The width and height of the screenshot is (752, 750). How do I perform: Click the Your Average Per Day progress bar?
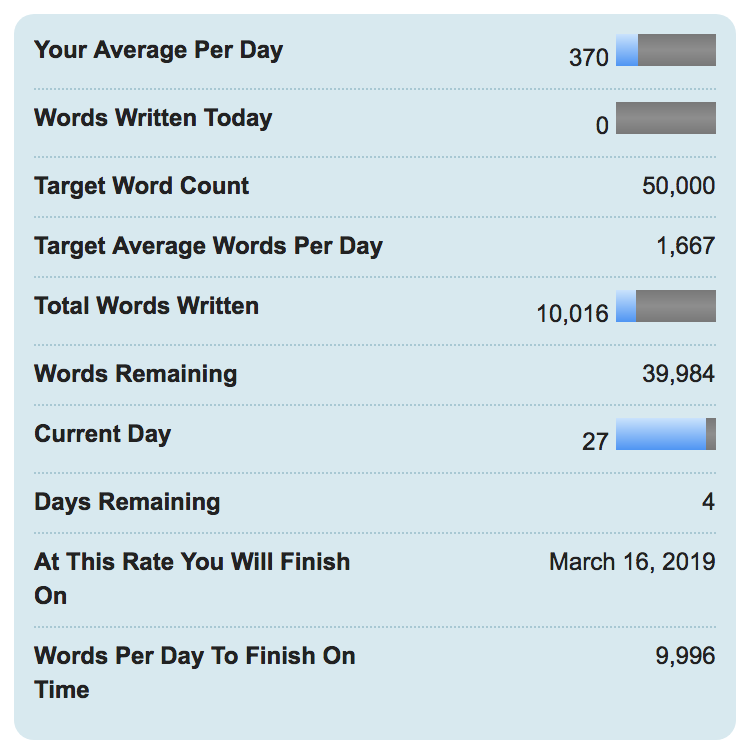tap(666, 50)
